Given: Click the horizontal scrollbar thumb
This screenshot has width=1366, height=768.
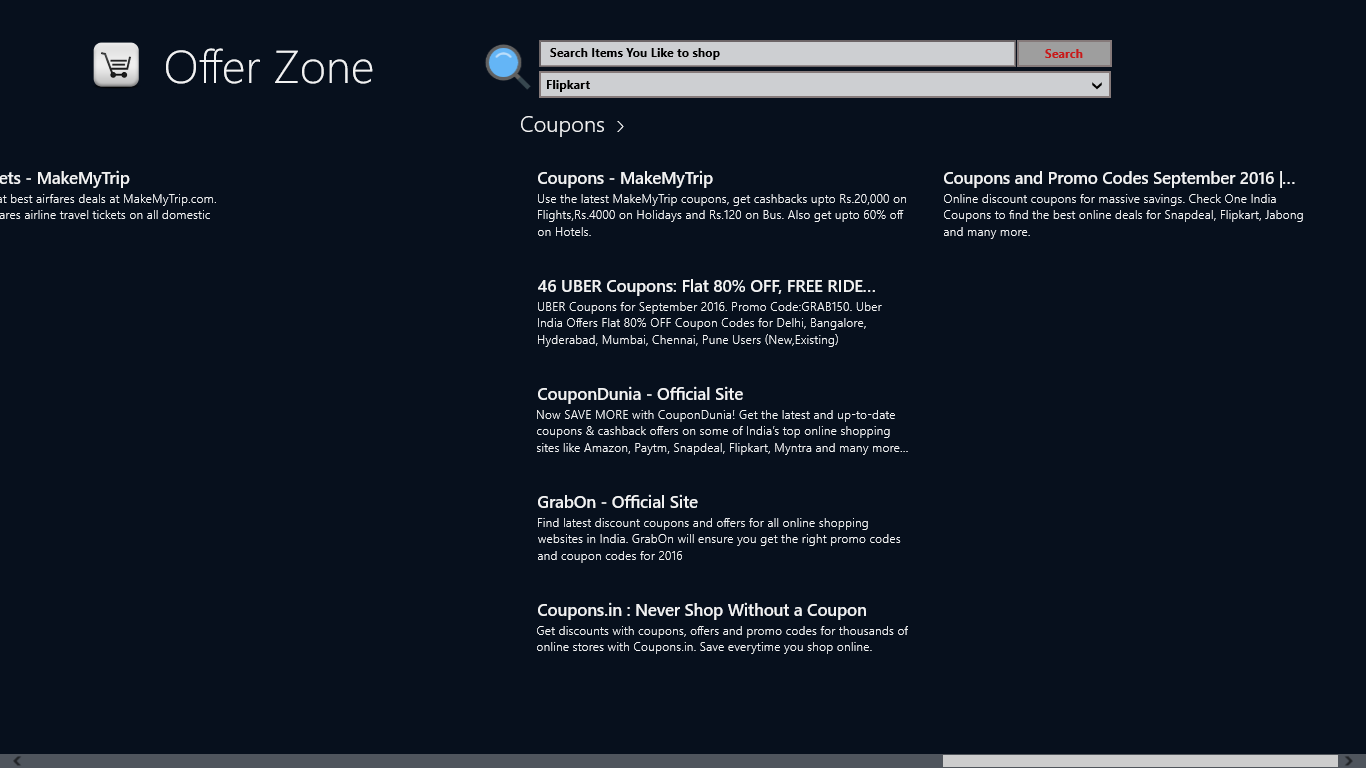Looking at the screenshot, I should pyautogui.click(x=1140, y=761).
